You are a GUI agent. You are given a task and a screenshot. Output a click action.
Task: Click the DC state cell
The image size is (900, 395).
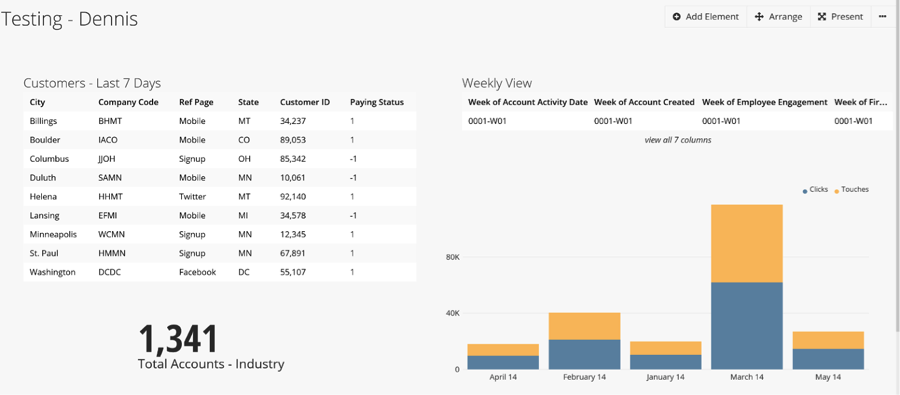(243, 272)
